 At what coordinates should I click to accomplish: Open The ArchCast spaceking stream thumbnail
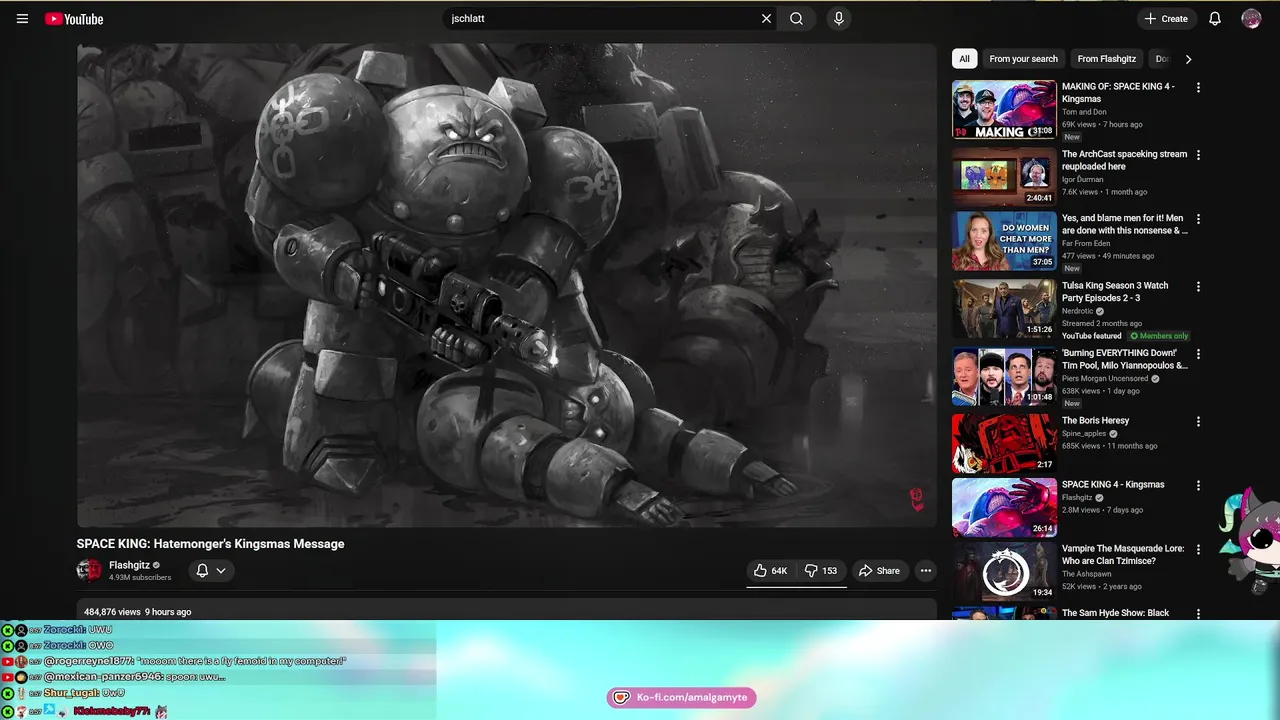(x=1004, y=176)
